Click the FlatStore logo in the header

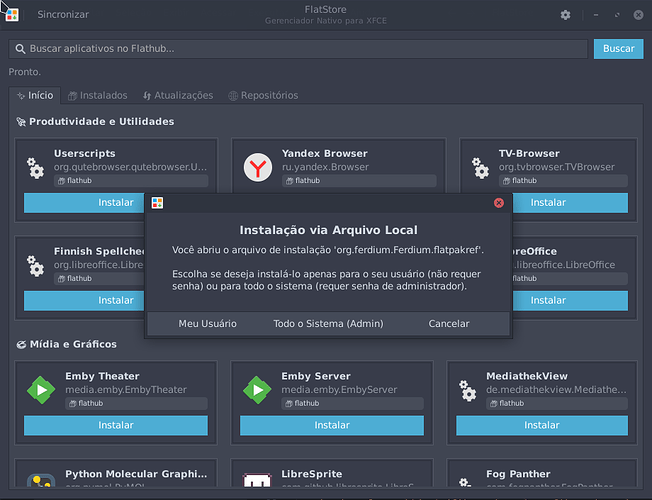(x=12, y=15)
